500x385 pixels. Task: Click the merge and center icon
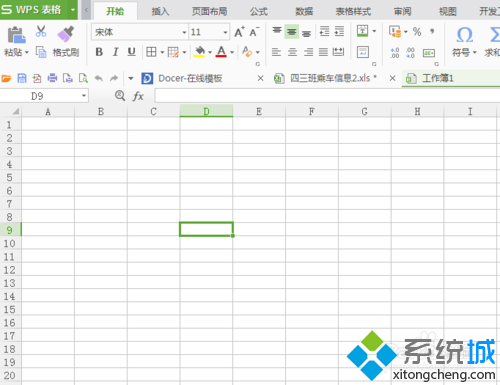(362, 31)
